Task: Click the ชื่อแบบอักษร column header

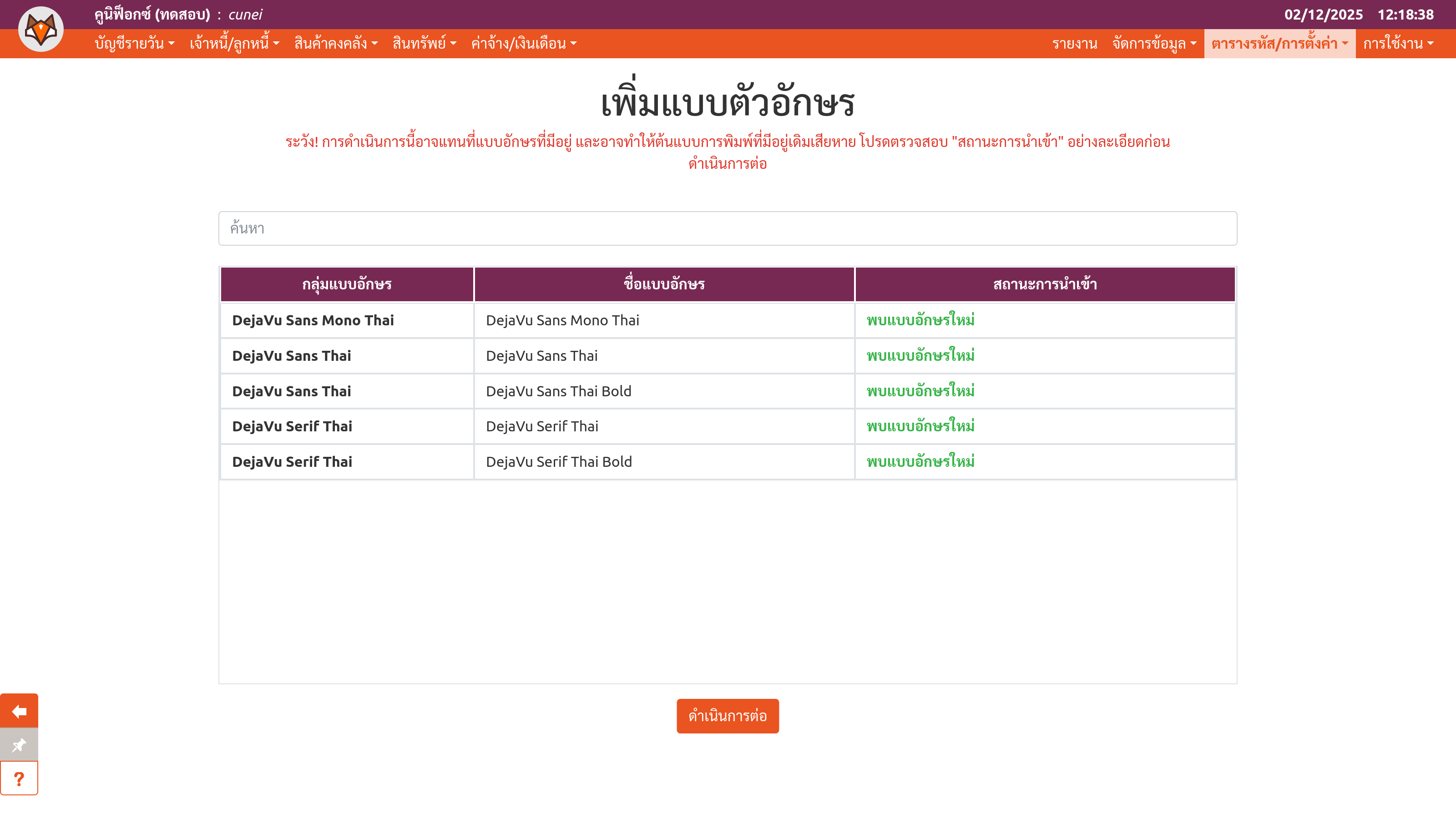Action: point(664,284)
